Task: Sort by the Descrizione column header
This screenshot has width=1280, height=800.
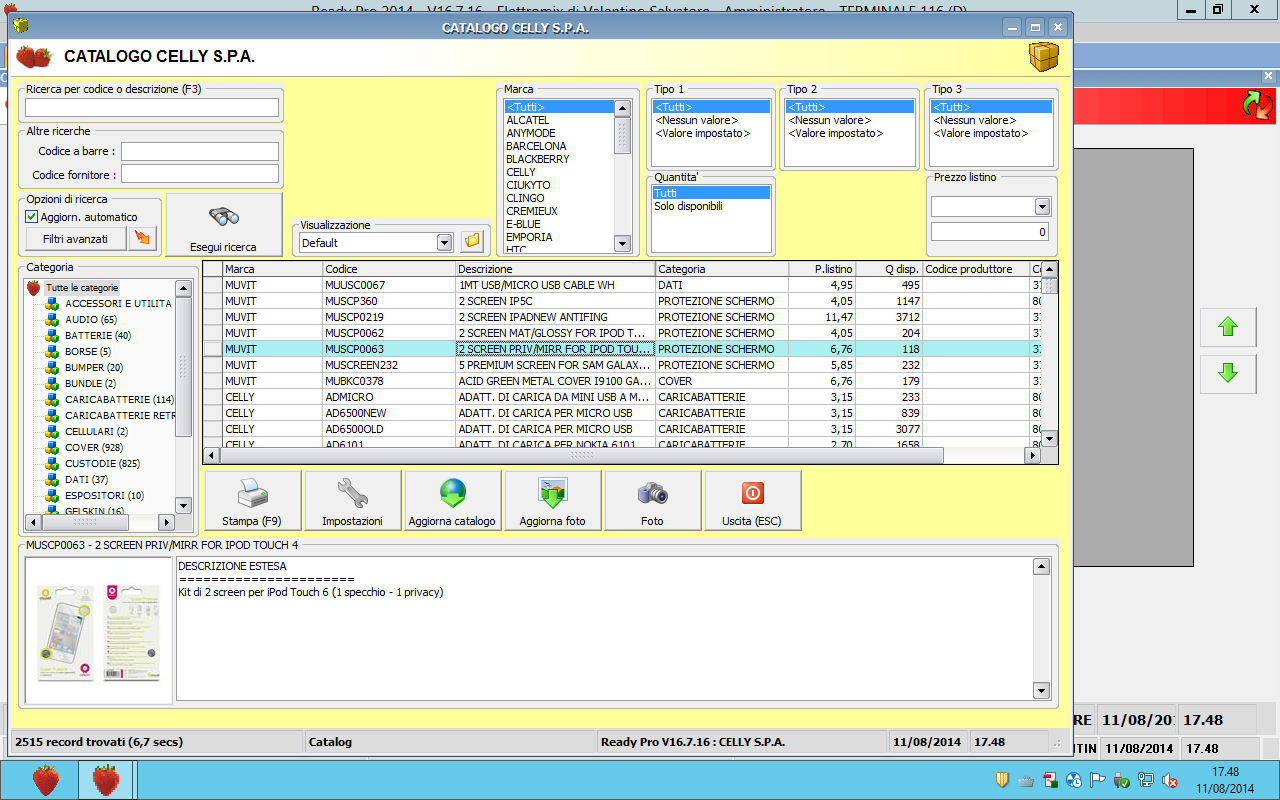Action: 555,269
